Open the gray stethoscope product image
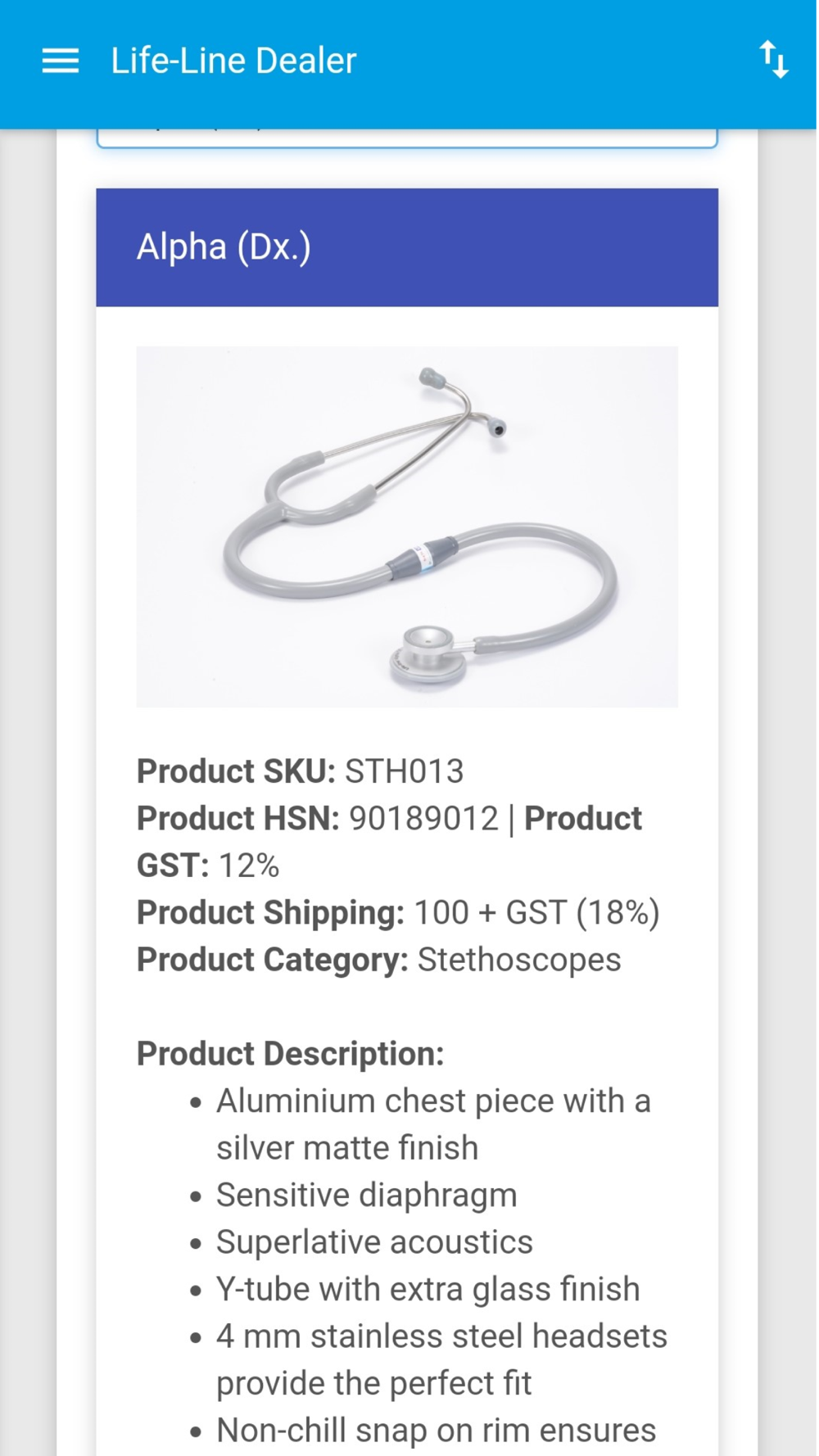Viewport: 819px width, 1456px height. (x=407, y=527)
